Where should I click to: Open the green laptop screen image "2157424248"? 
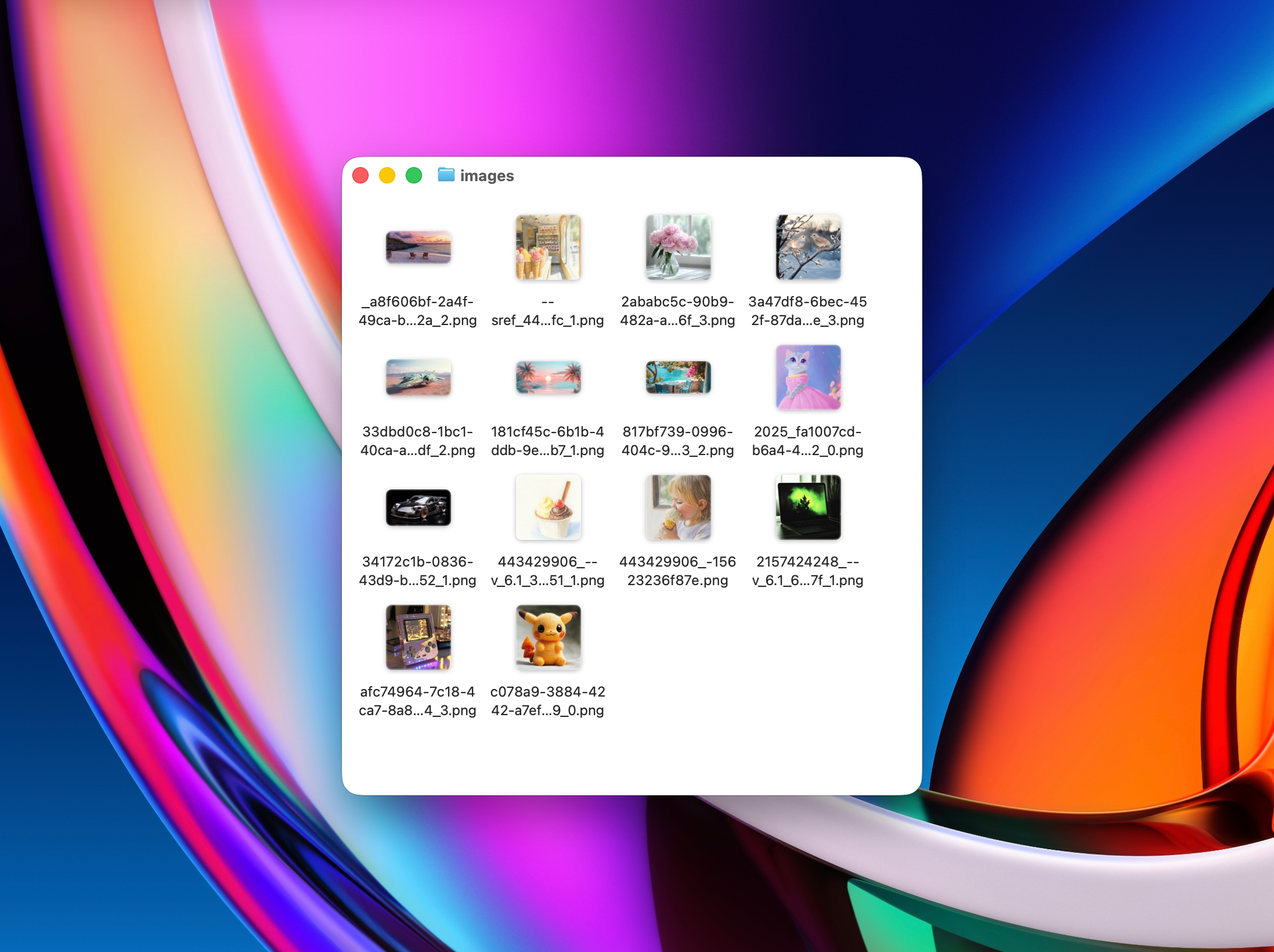(x=807, y=507)
